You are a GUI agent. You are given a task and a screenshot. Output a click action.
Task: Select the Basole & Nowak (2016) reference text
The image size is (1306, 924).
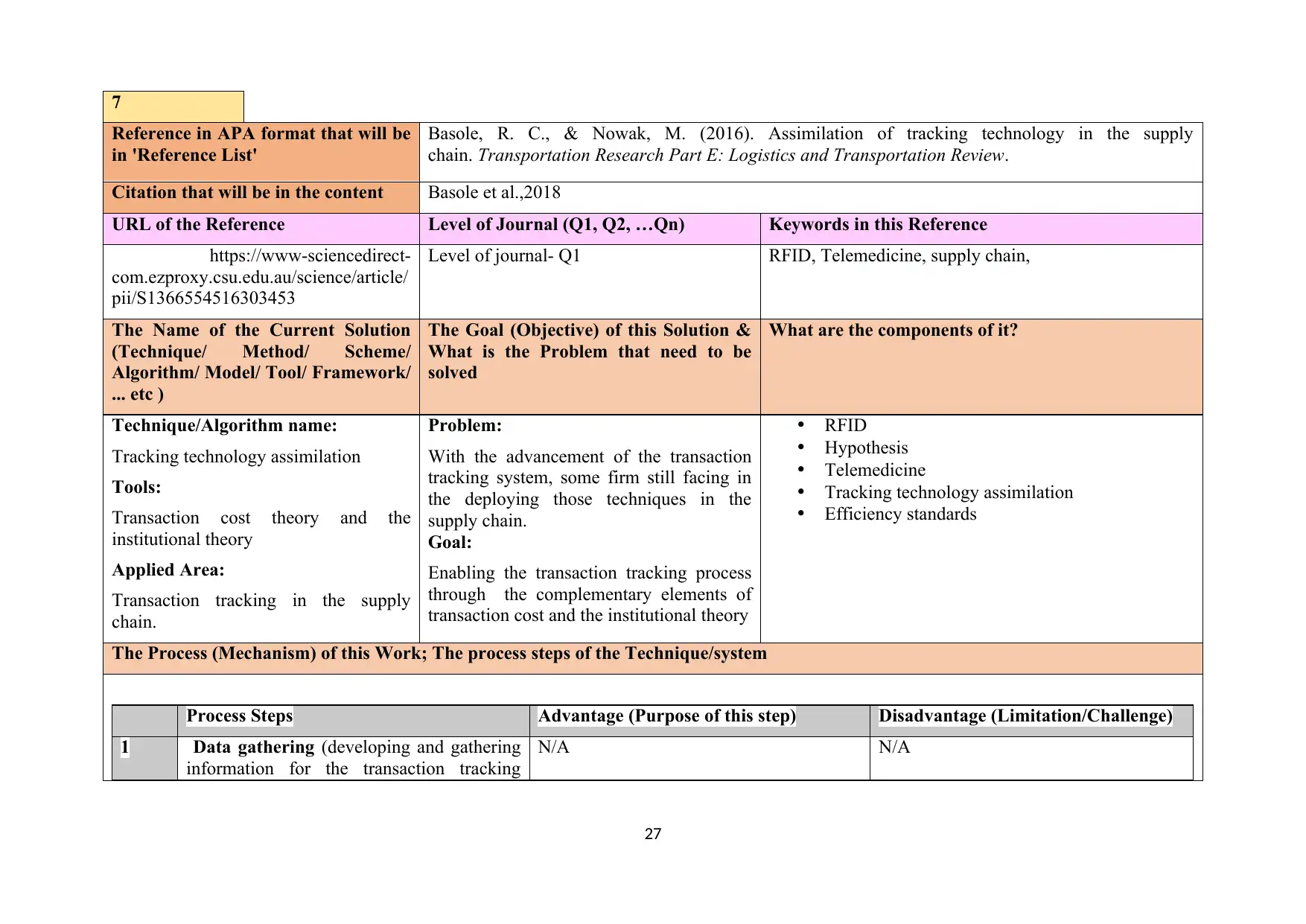(810, 144)
